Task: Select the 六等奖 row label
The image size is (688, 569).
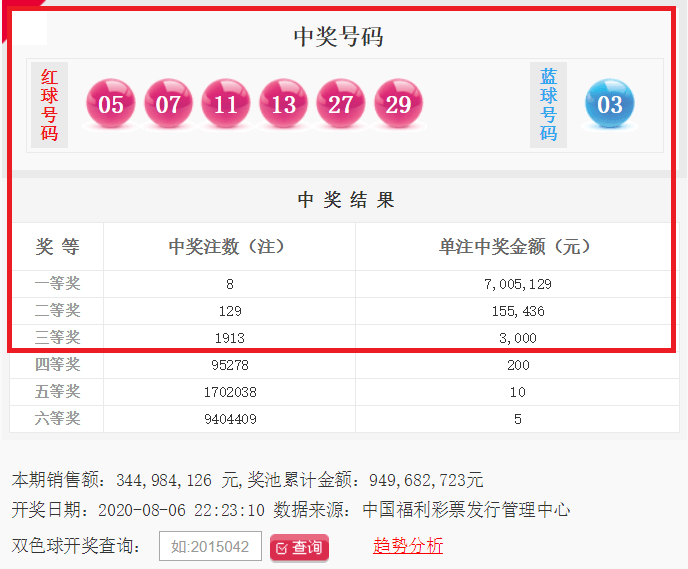Action: pyautogui.click(x=57, y=419)
